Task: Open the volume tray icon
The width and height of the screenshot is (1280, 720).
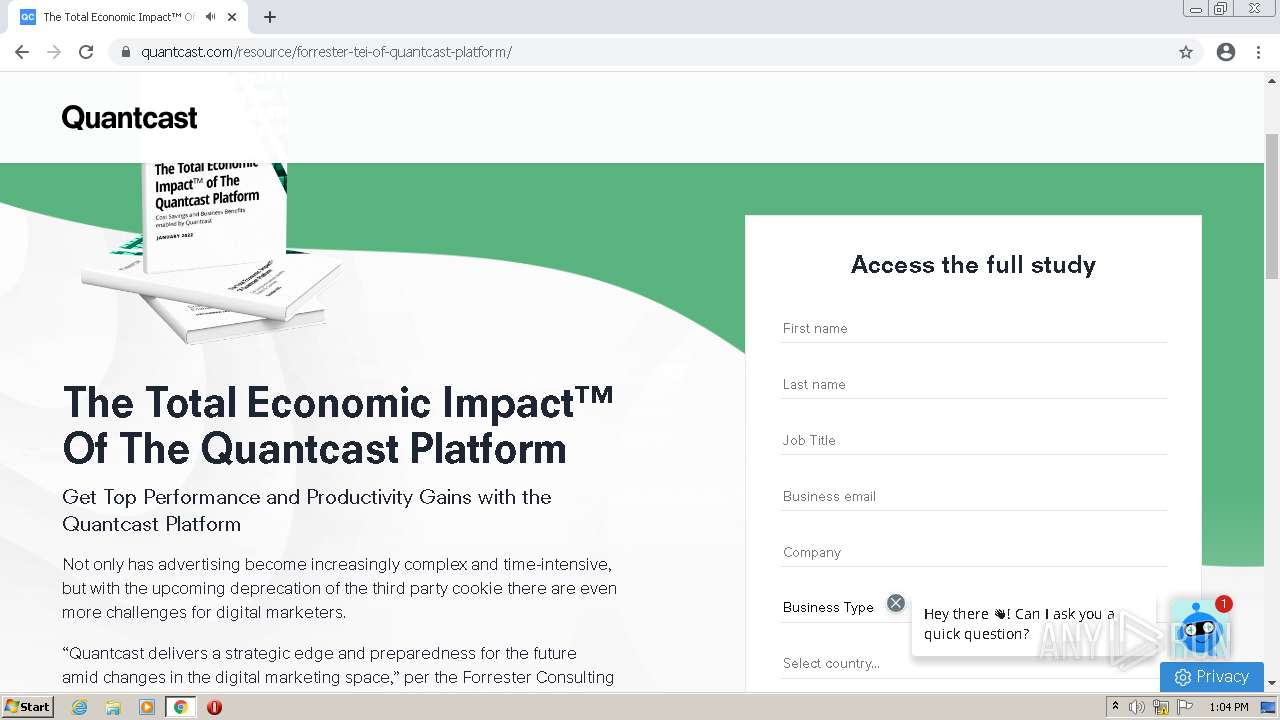Action: [1137, 707]
